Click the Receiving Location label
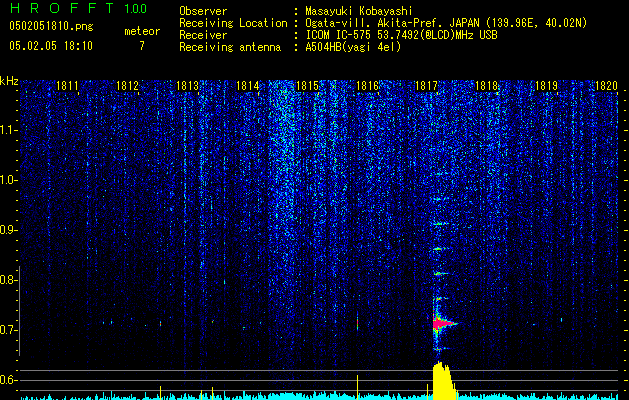 [233, 23]
